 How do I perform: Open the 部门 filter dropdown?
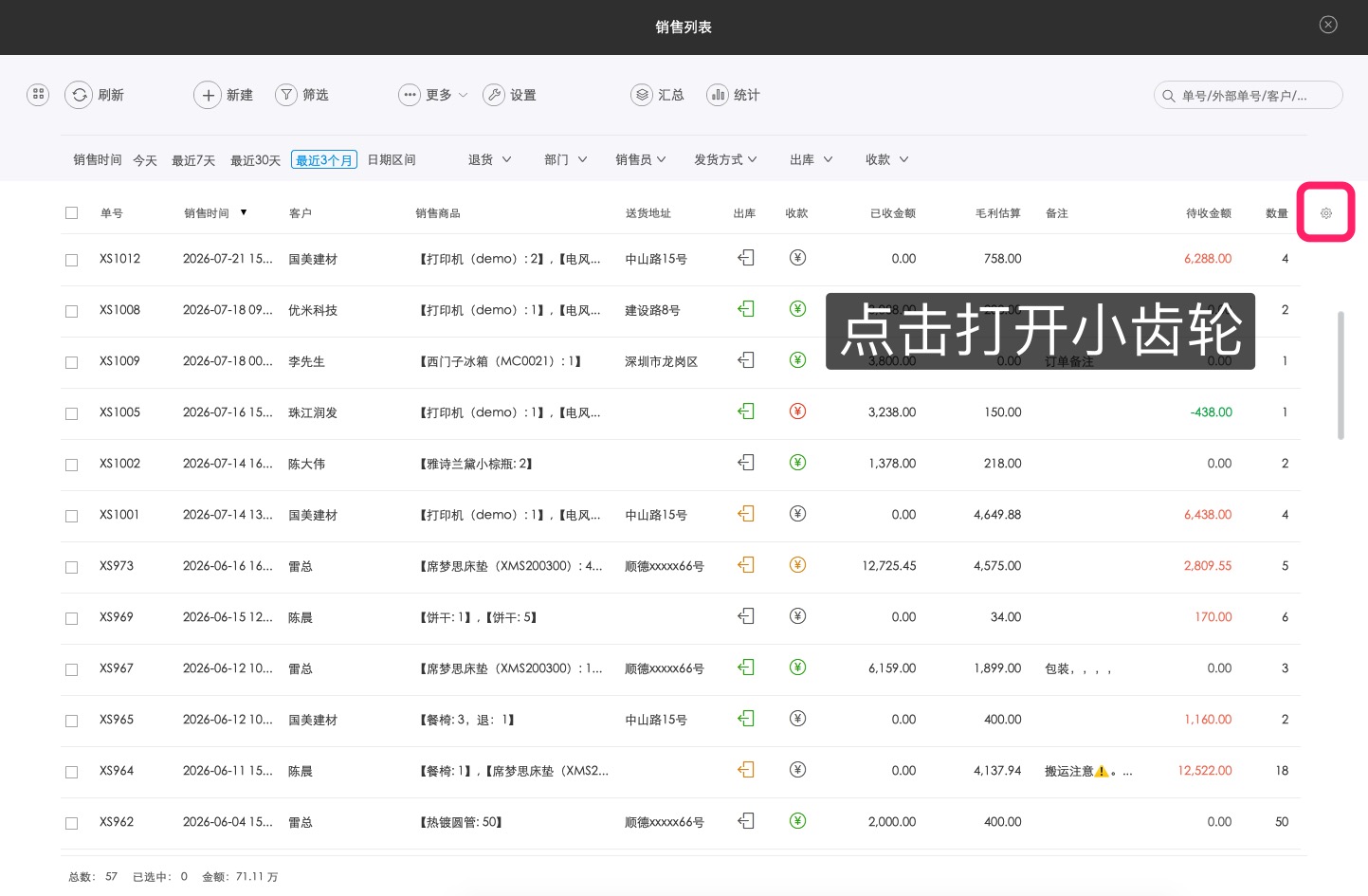(566, 159)
